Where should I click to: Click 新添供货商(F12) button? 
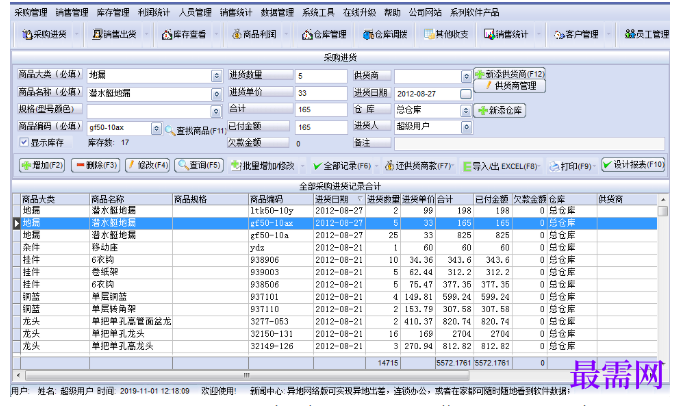tap(509, 74)
